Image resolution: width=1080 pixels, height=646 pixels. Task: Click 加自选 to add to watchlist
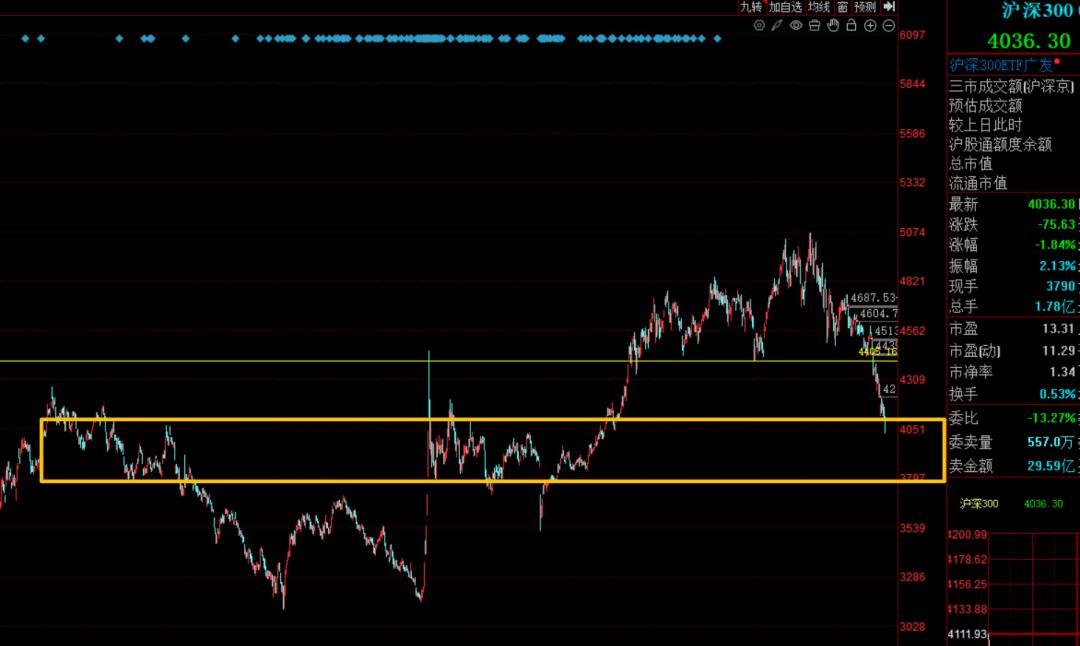point(786,7)
